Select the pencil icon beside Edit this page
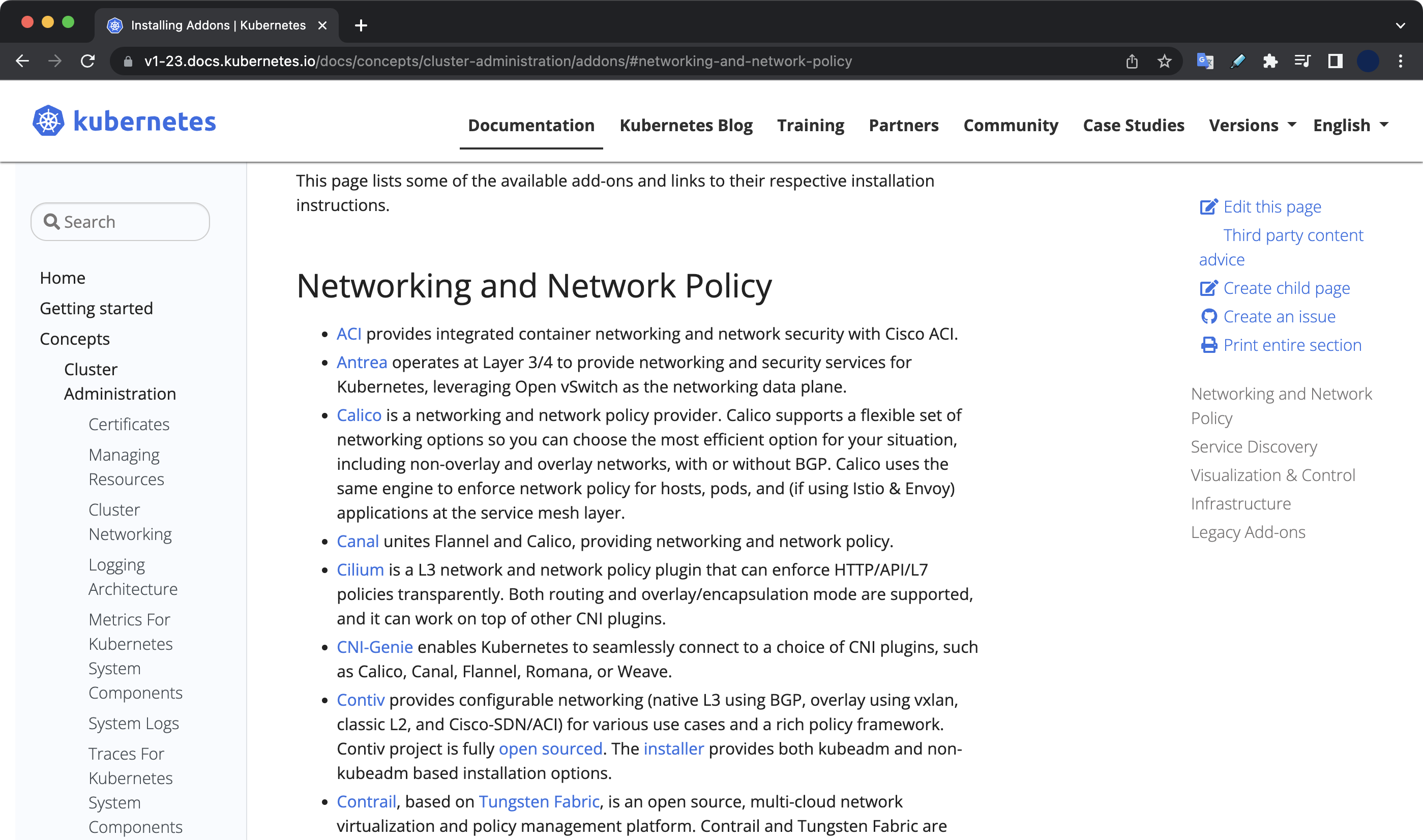Viewport: 1423px width, 840px height. 1209,206
